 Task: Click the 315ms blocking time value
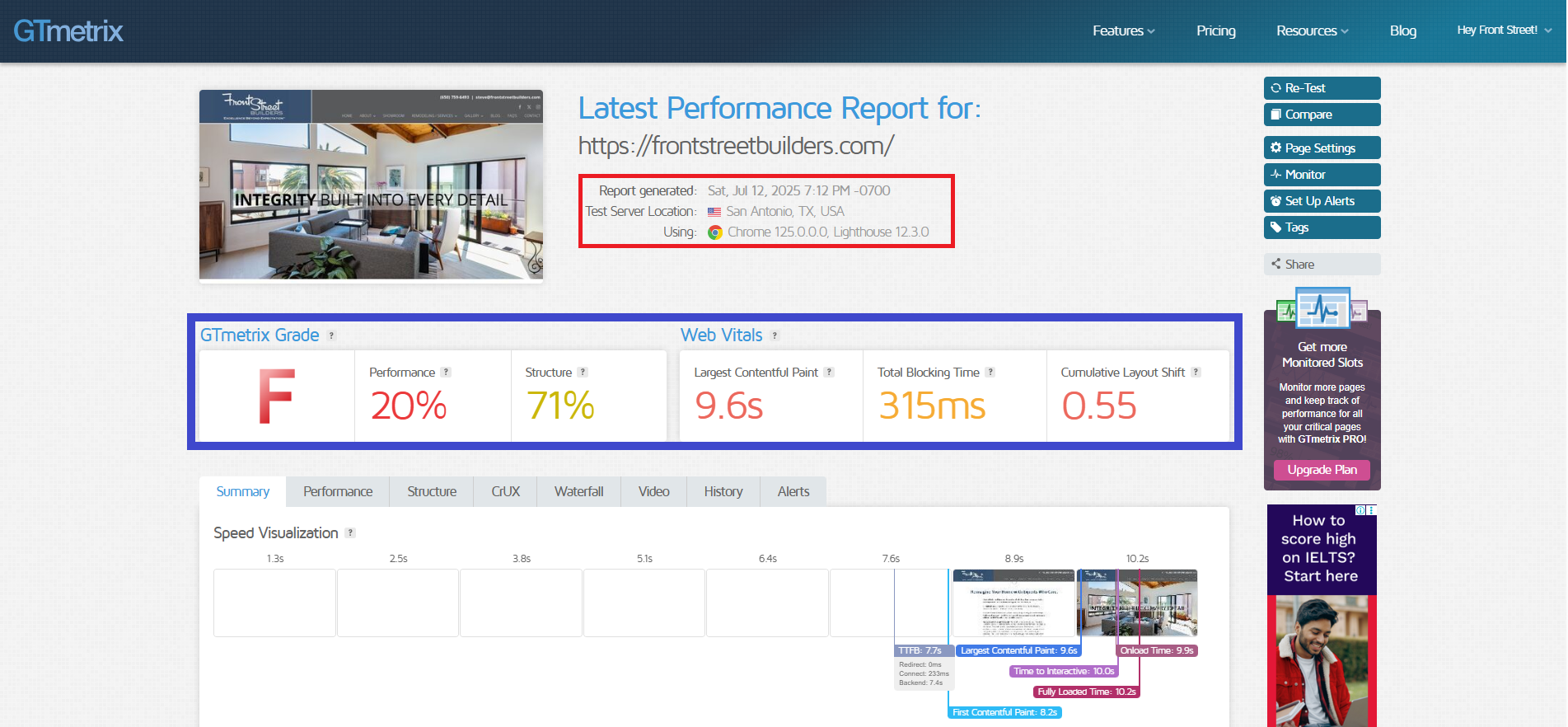[932, 406]
